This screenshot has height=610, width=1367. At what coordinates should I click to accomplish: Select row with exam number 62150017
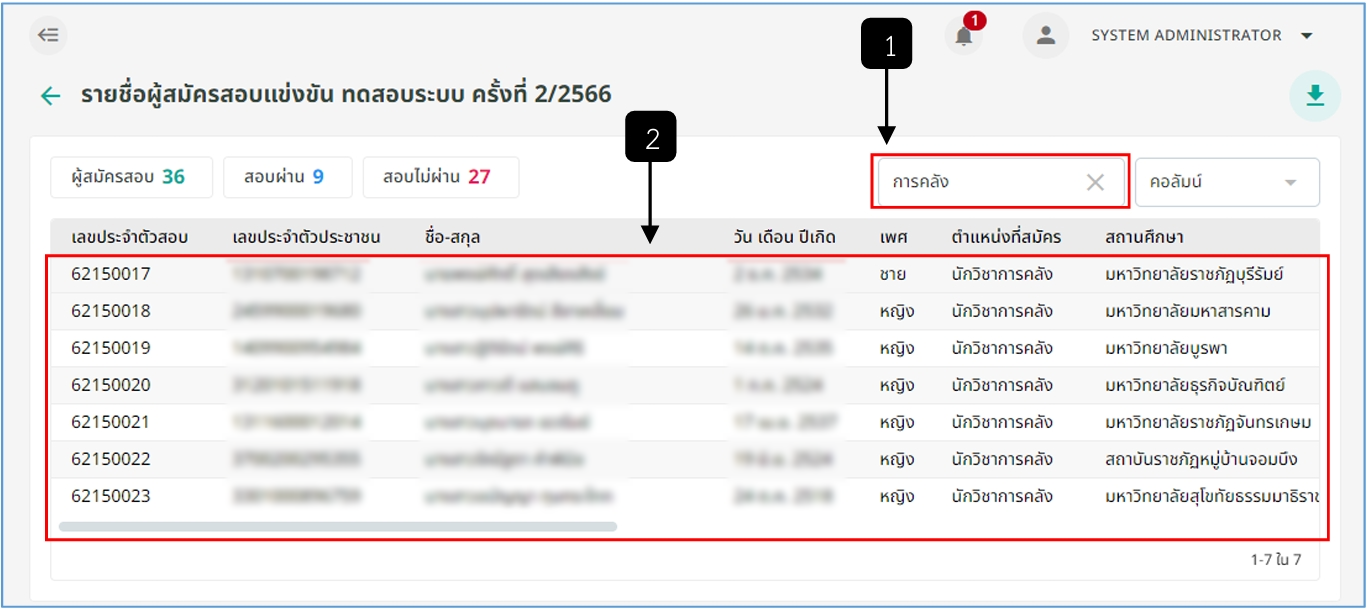point(685,274)
